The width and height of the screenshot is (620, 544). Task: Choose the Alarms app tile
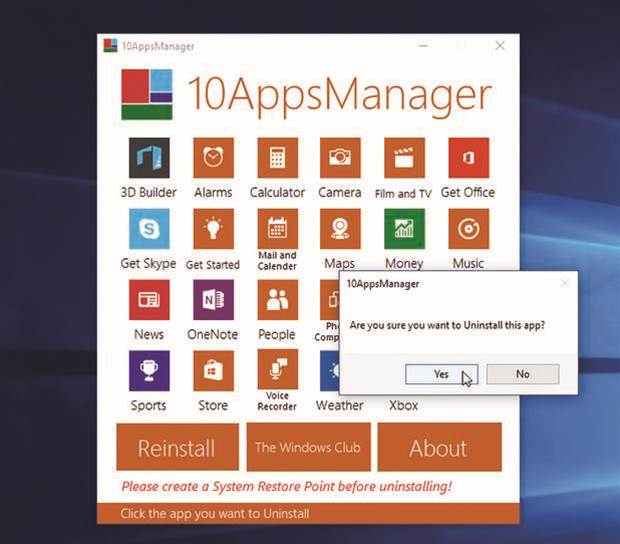(213, 158)
